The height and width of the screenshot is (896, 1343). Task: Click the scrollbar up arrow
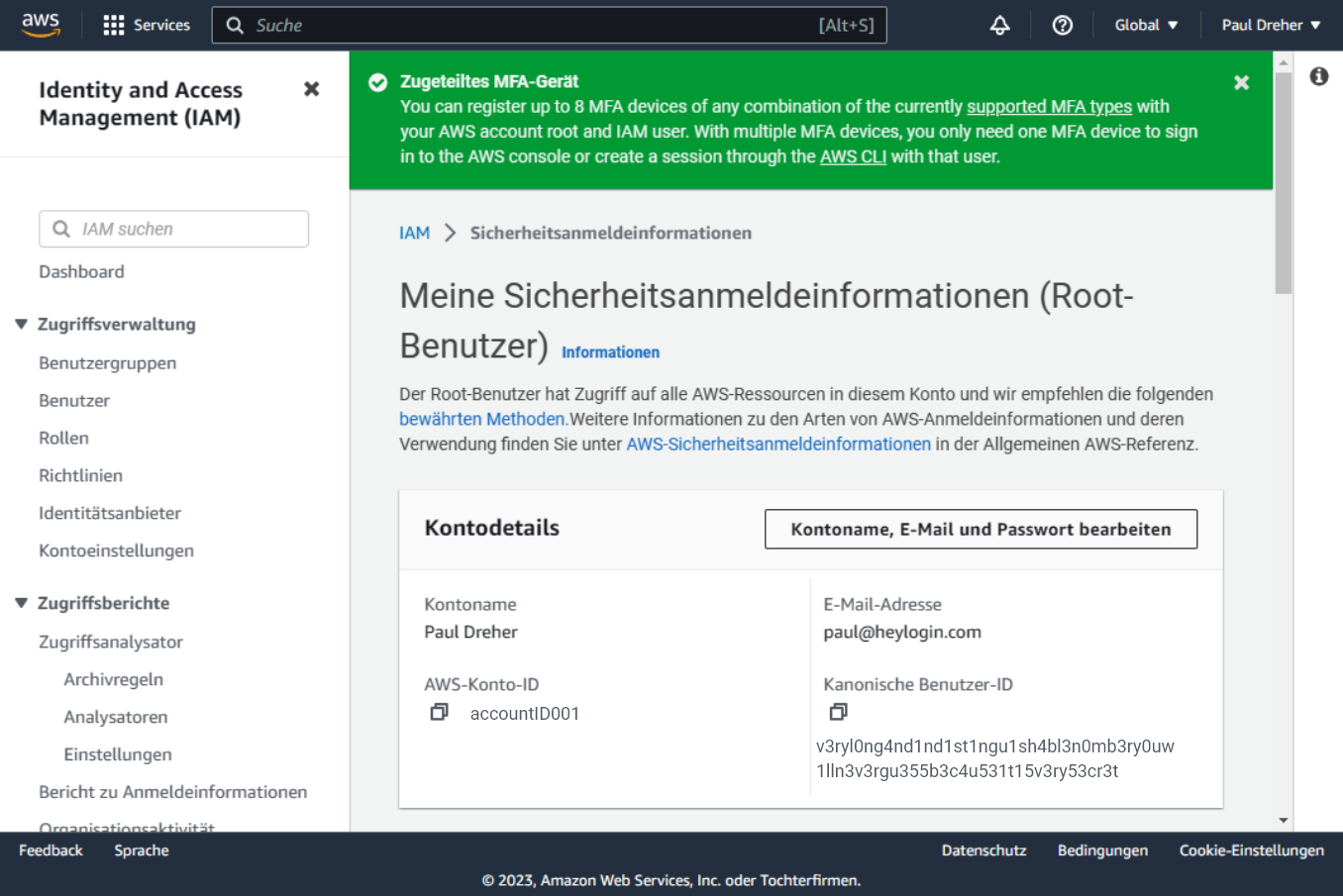click(x=1284, y=61)
